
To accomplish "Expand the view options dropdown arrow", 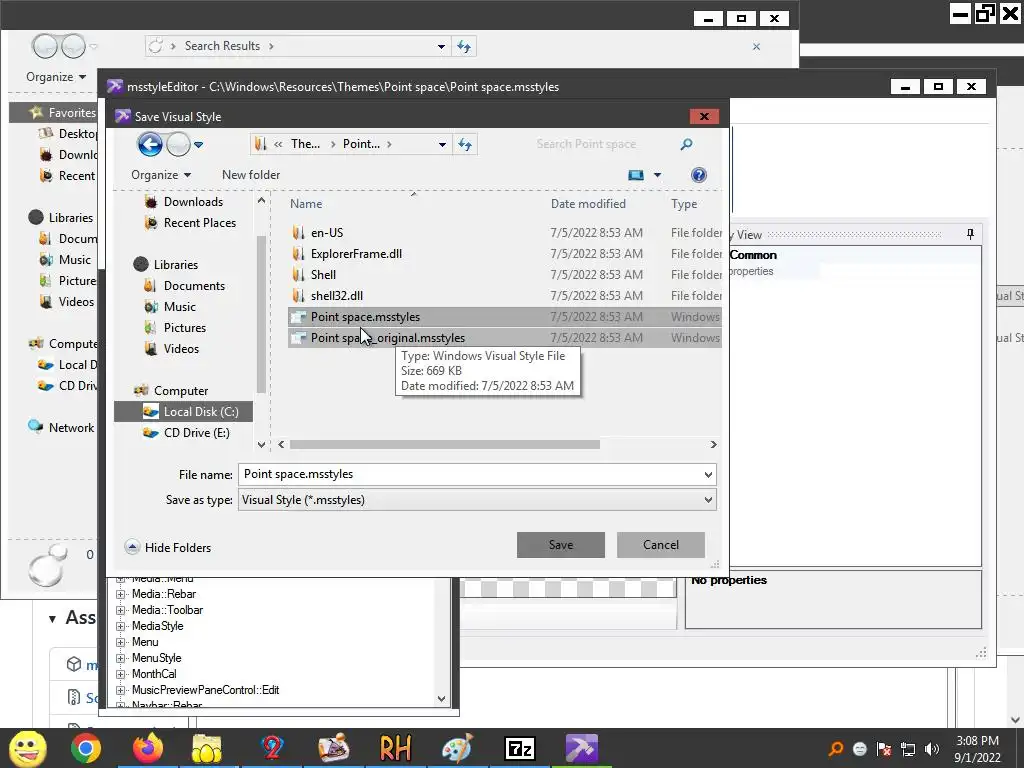I will tap(658, 175).
